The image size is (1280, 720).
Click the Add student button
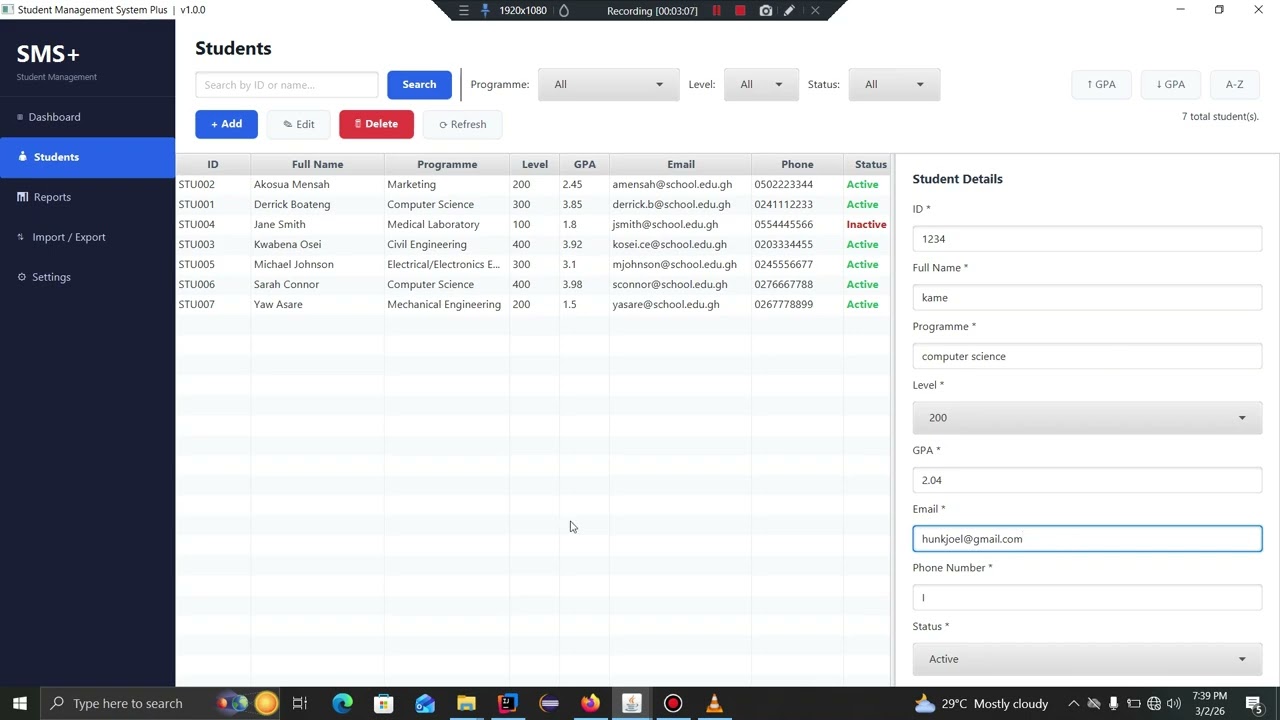tap(226, 124)
